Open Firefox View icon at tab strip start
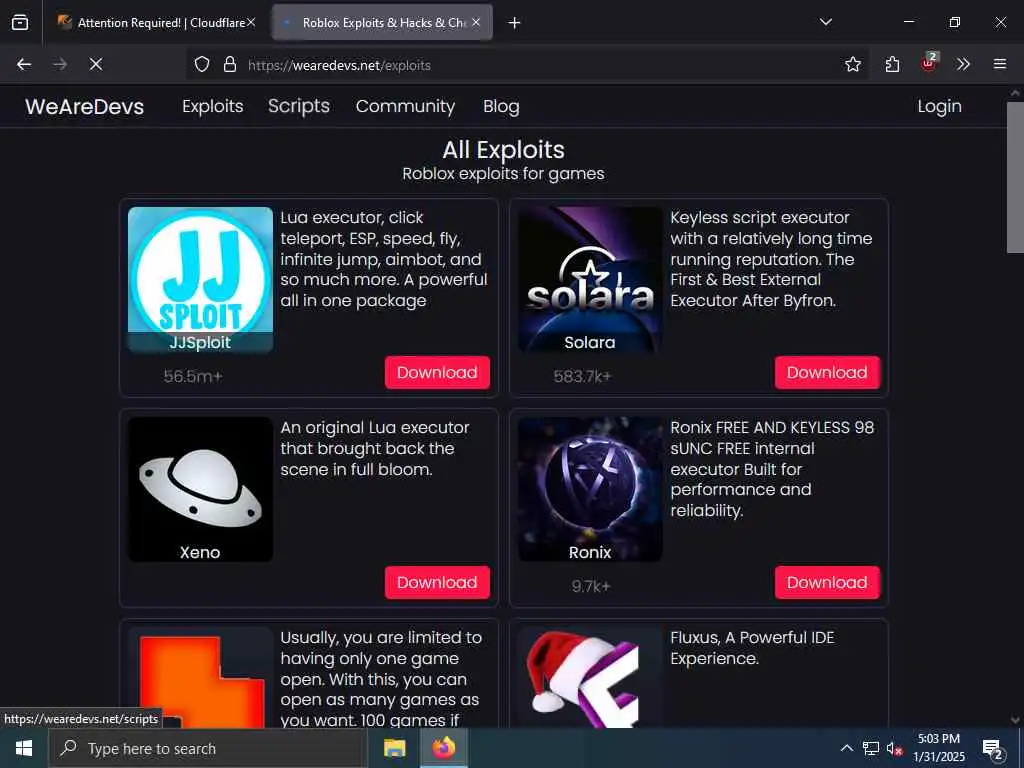This screenshot has width=1024, height=768. [x=20, y=22]
